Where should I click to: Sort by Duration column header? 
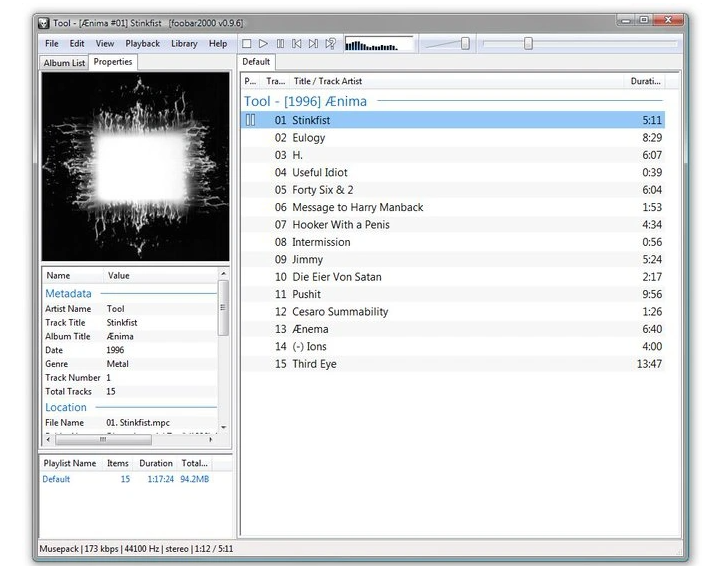tap(645, 82)
